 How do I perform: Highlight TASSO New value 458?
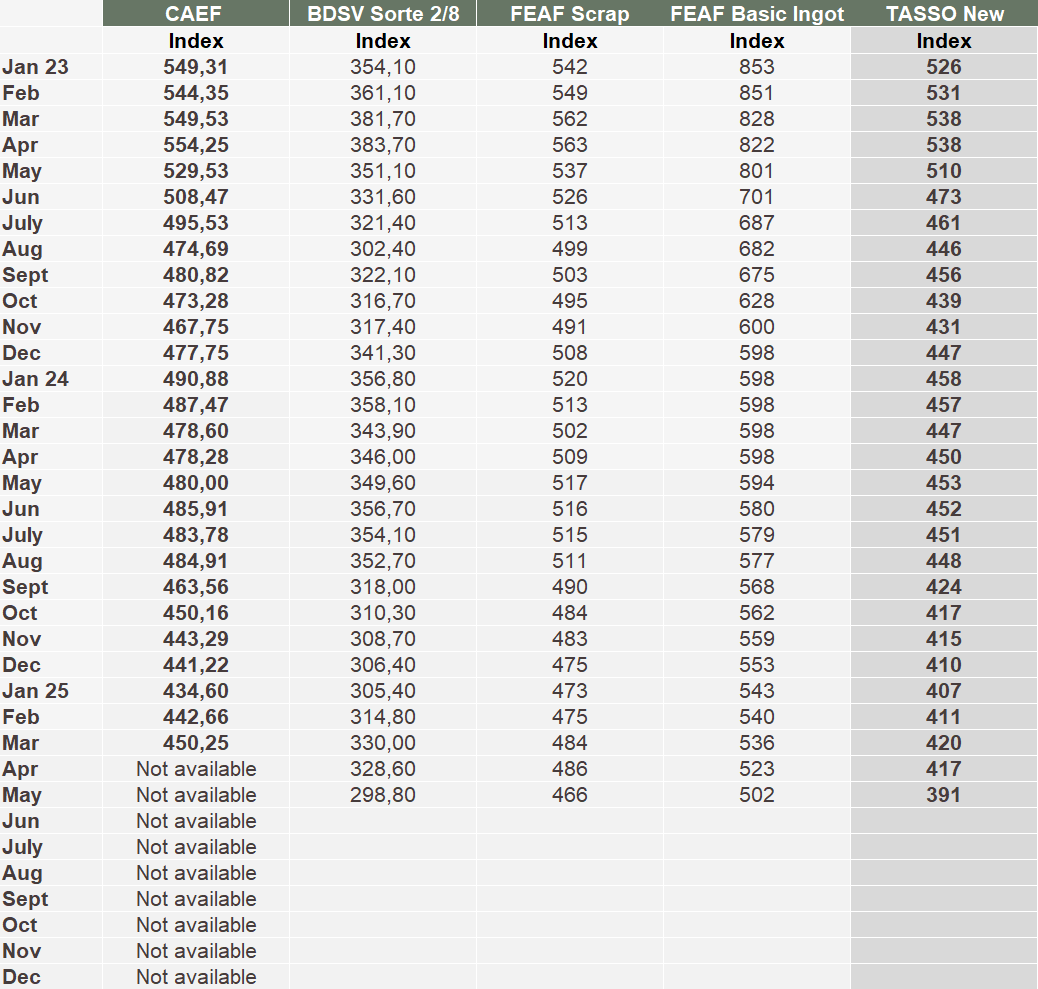click(944, 379)
